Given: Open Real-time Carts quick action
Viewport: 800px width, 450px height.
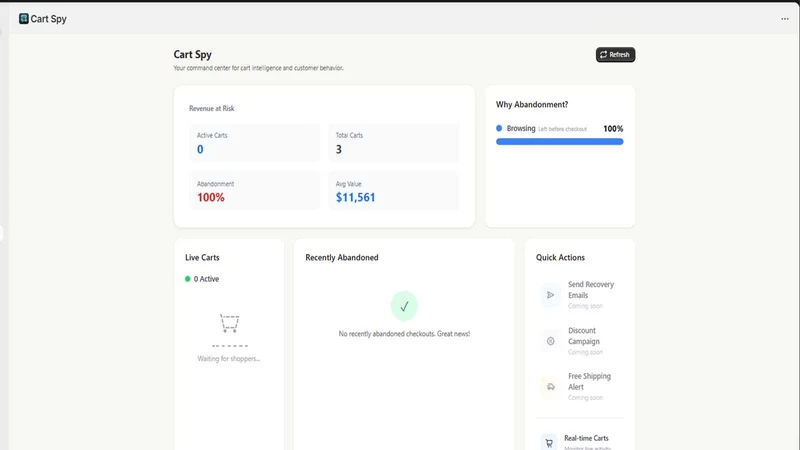Looking at the screenshot, I should [580, 442].
